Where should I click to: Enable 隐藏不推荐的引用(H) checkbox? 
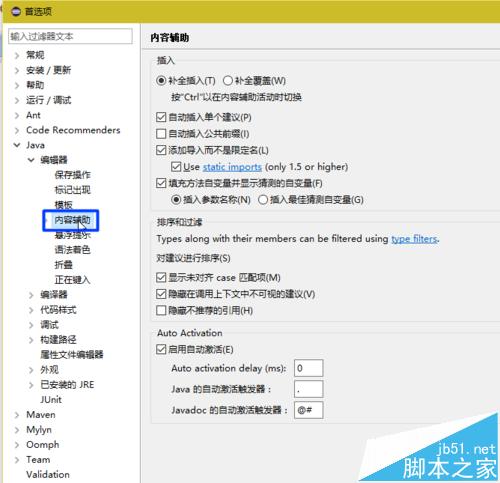[161, 311]
